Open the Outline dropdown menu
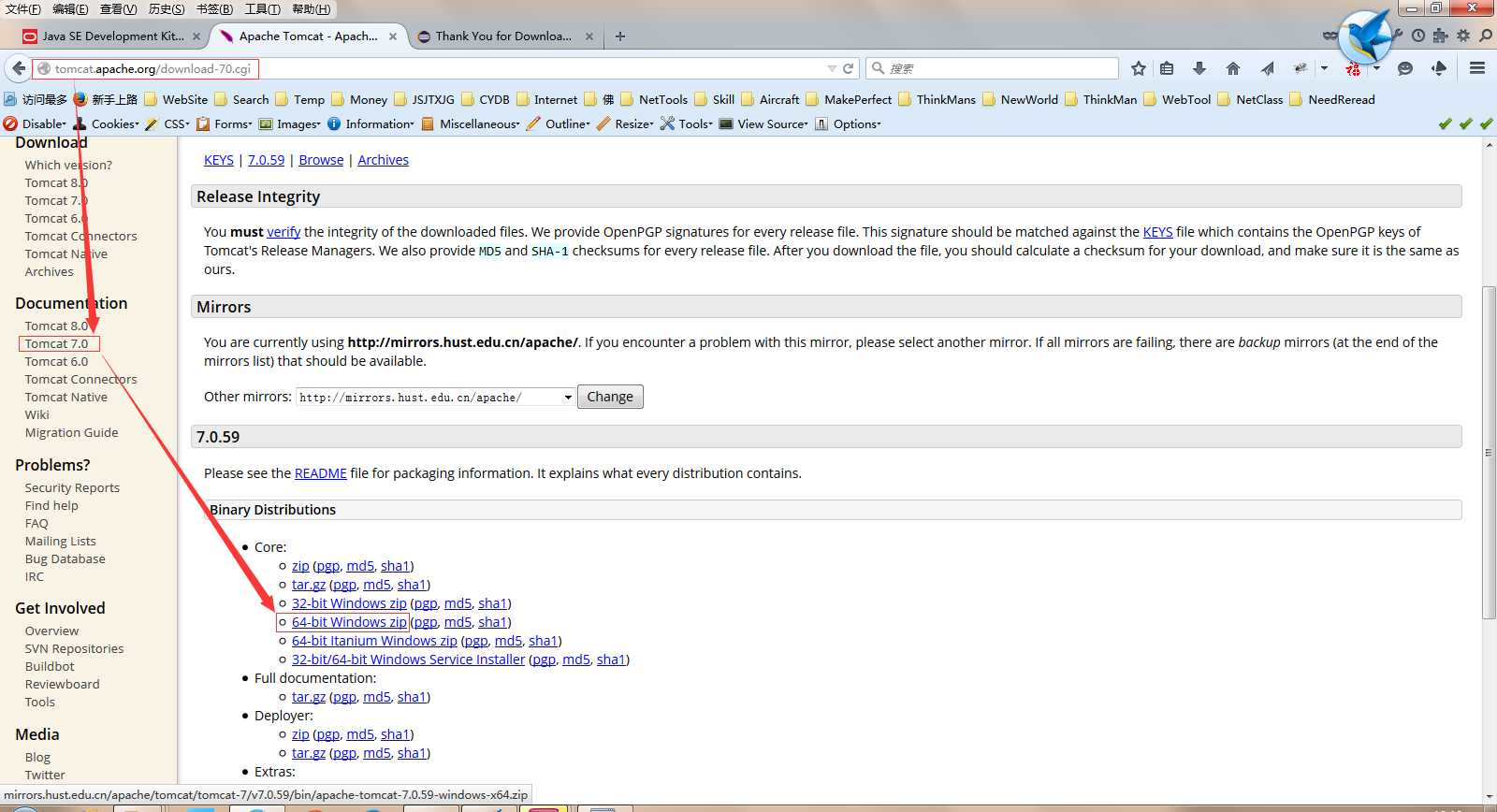1497x812 pixels. tap(559, 123)
